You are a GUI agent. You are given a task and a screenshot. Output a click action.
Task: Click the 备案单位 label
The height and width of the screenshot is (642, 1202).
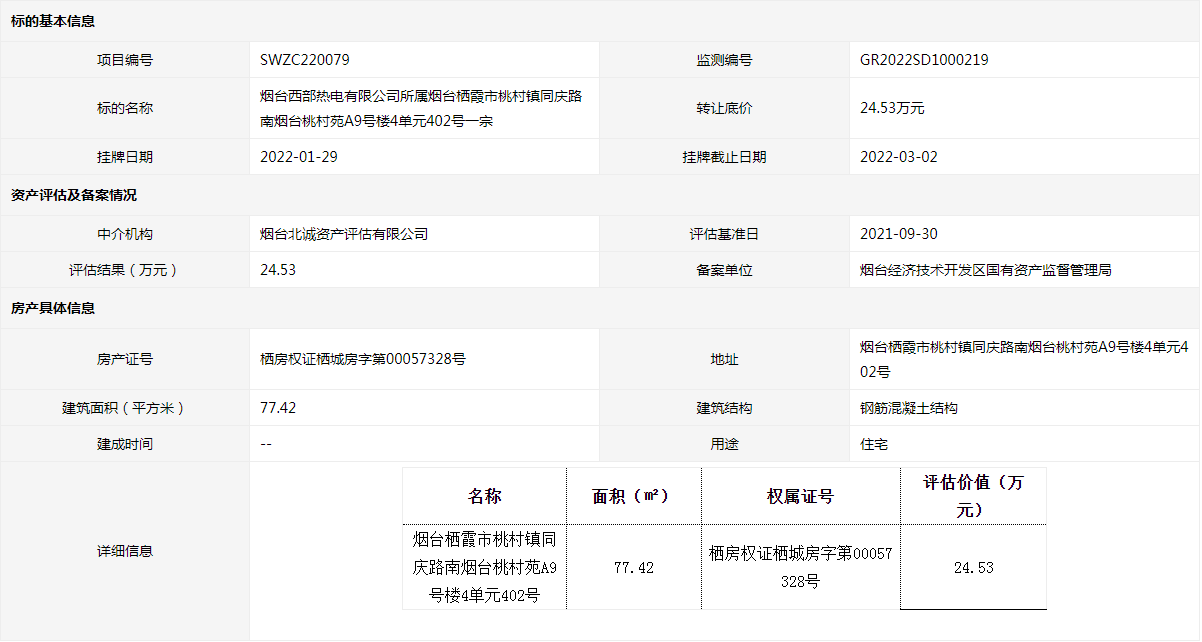(725, 270)
